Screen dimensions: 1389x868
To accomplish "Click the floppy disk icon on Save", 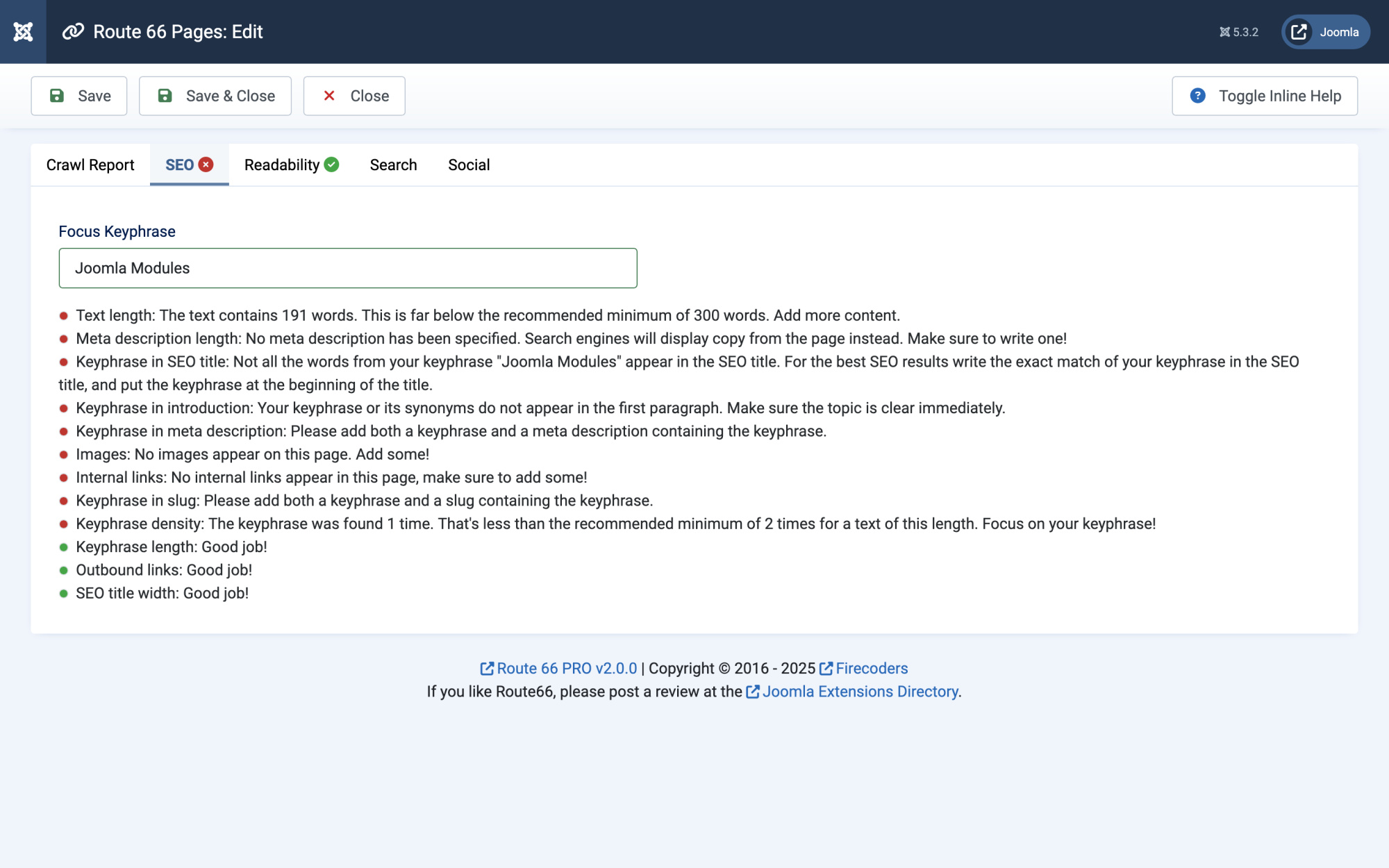I will [57, 96].
